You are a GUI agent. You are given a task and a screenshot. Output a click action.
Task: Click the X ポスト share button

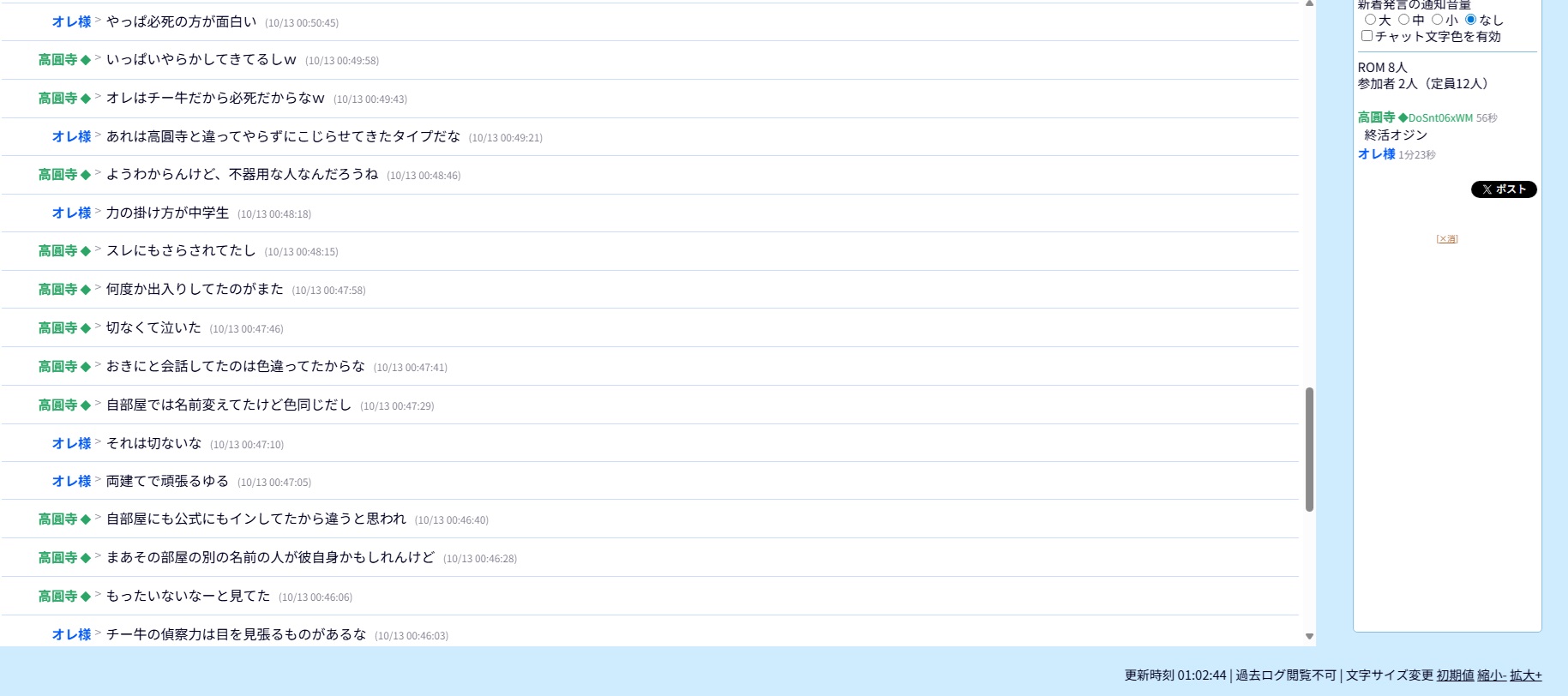click(x=1503, y=189)
